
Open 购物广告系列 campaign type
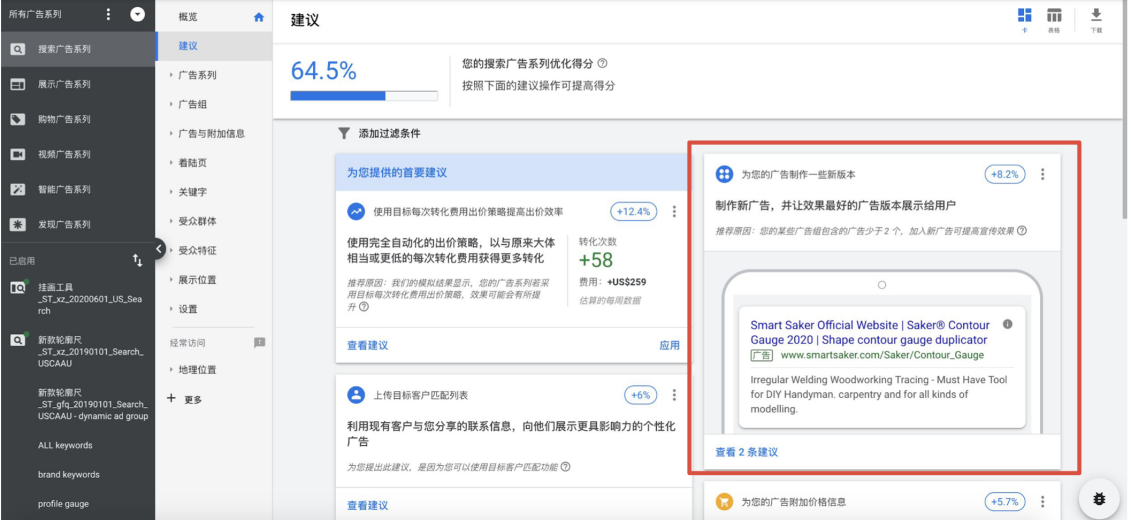pos(64,119)
